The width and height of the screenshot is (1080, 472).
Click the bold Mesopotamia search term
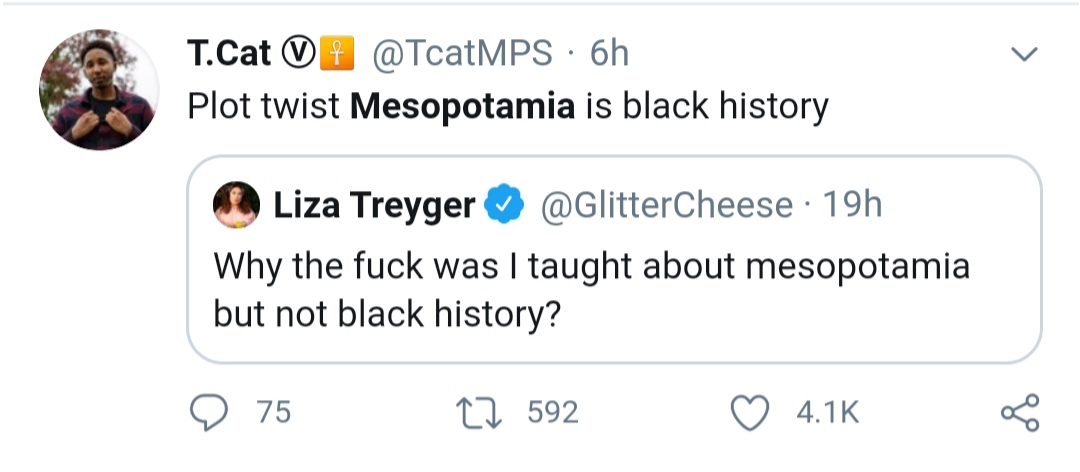[x=462, y=106]
